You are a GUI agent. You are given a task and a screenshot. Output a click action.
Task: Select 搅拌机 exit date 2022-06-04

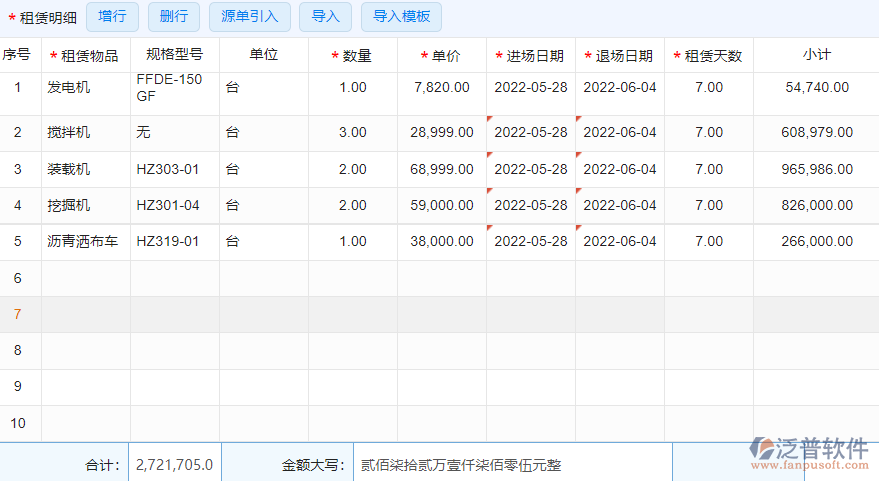coord(620,133)
